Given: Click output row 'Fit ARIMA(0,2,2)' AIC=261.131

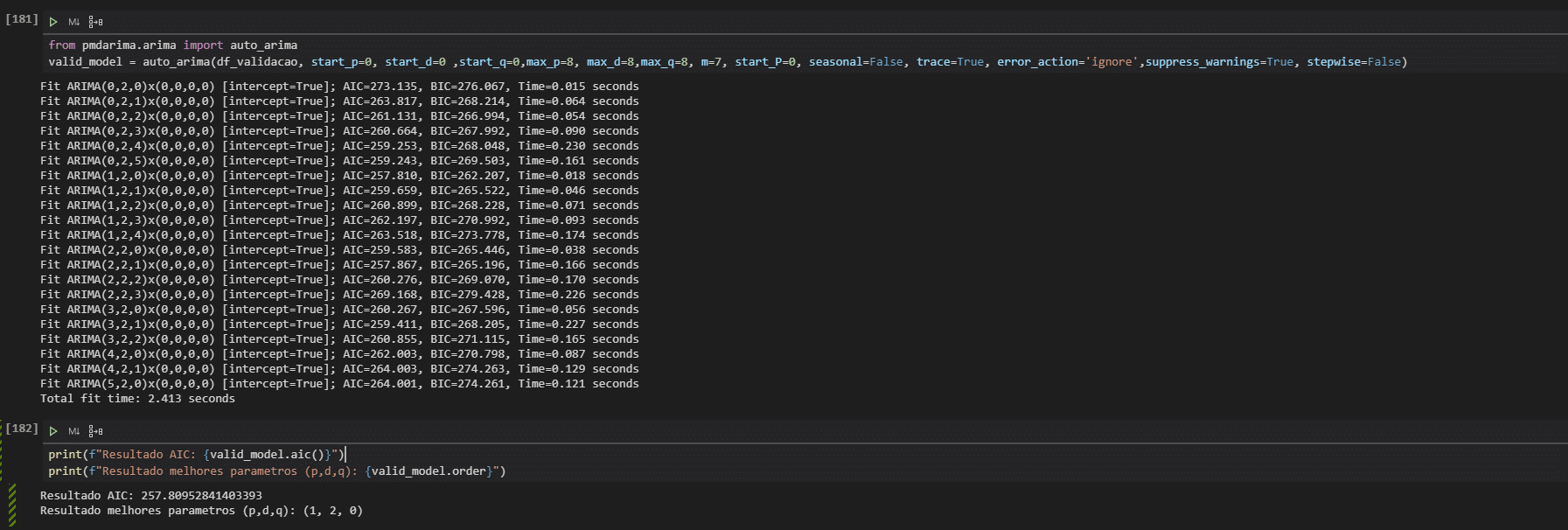Looking at the screenshot, I should [x=339, y=115].
